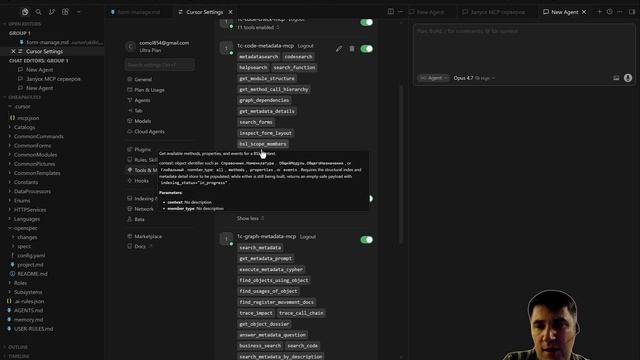Switch to the form-manage.md editor tab
Screen dimensions: 640x360
[139, 12]
